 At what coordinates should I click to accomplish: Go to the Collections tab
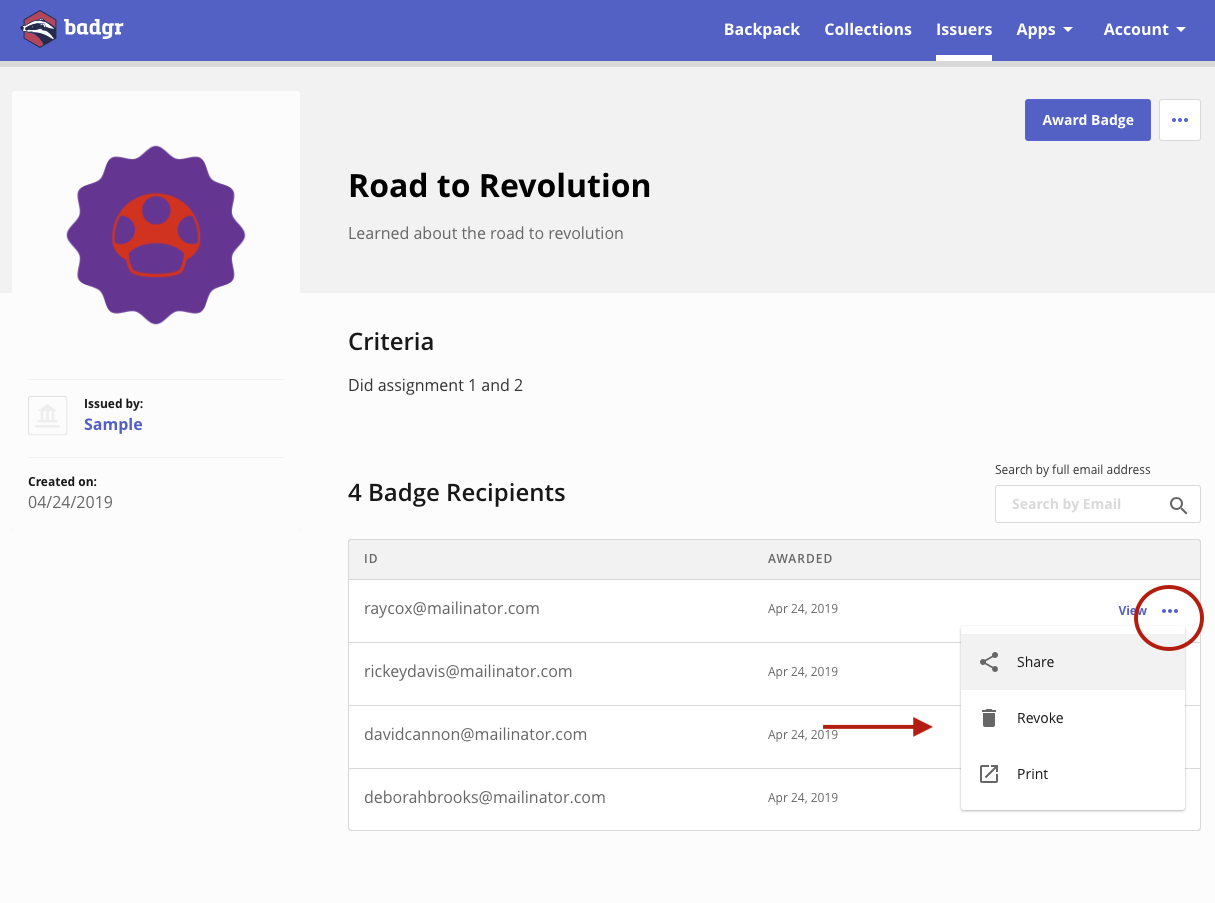868,29
